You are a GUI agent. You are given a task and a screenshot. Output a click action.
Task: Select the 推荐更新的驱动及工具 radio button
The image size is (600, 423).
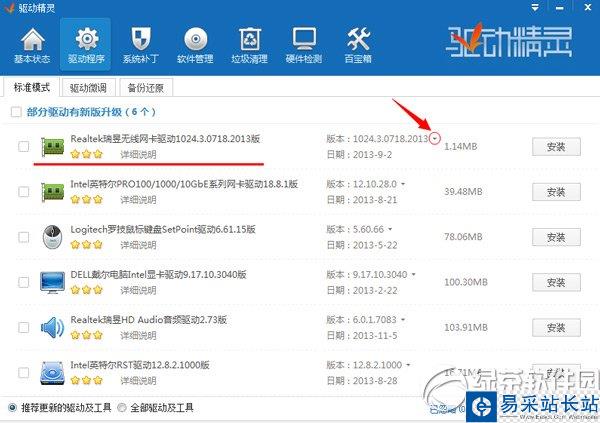click(x=13, y=408)
